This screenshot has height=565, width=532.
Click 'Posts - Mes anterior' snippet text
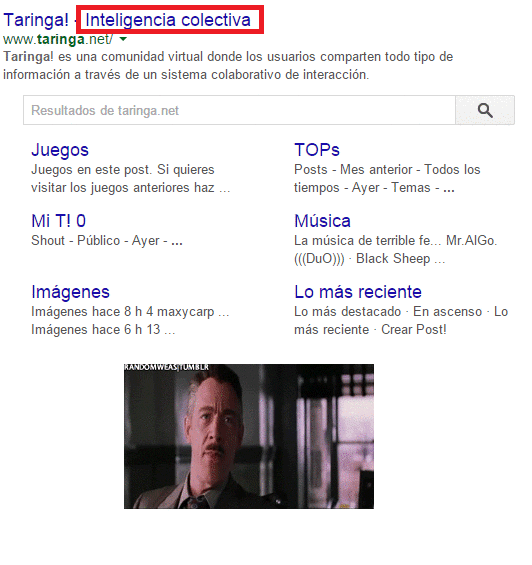(x=387, y=179)
